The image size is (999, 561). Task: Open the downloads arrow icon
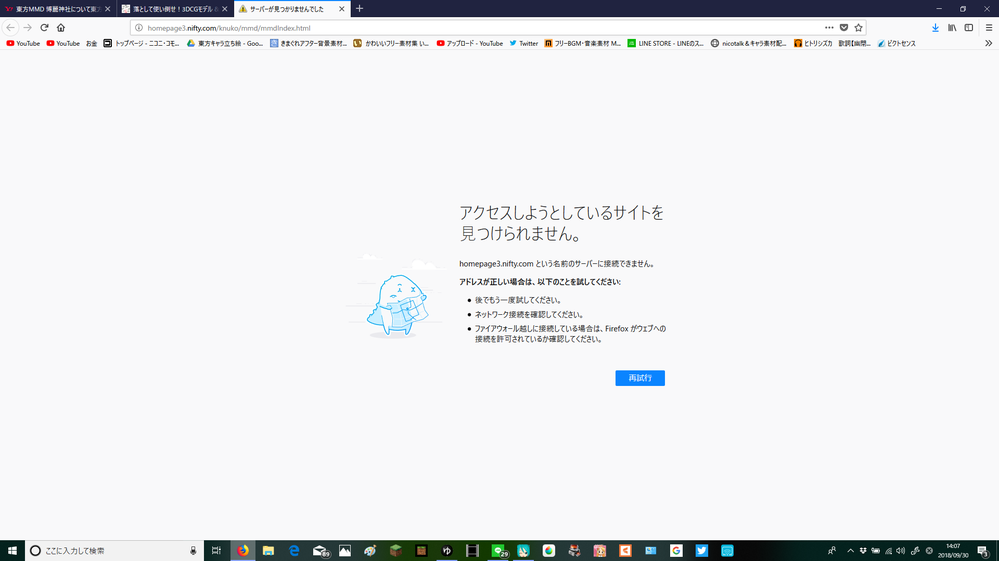pos(935,28)
